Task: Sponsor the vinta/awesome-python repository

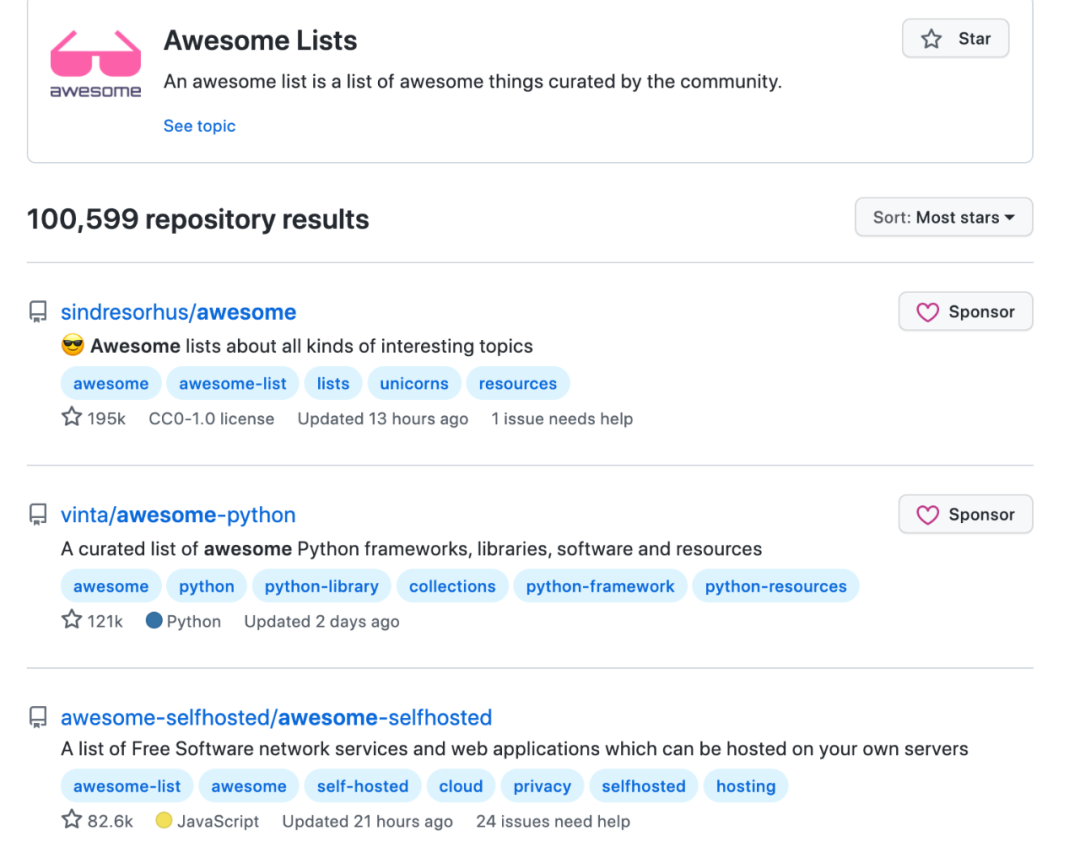Action: coord(965,514)
